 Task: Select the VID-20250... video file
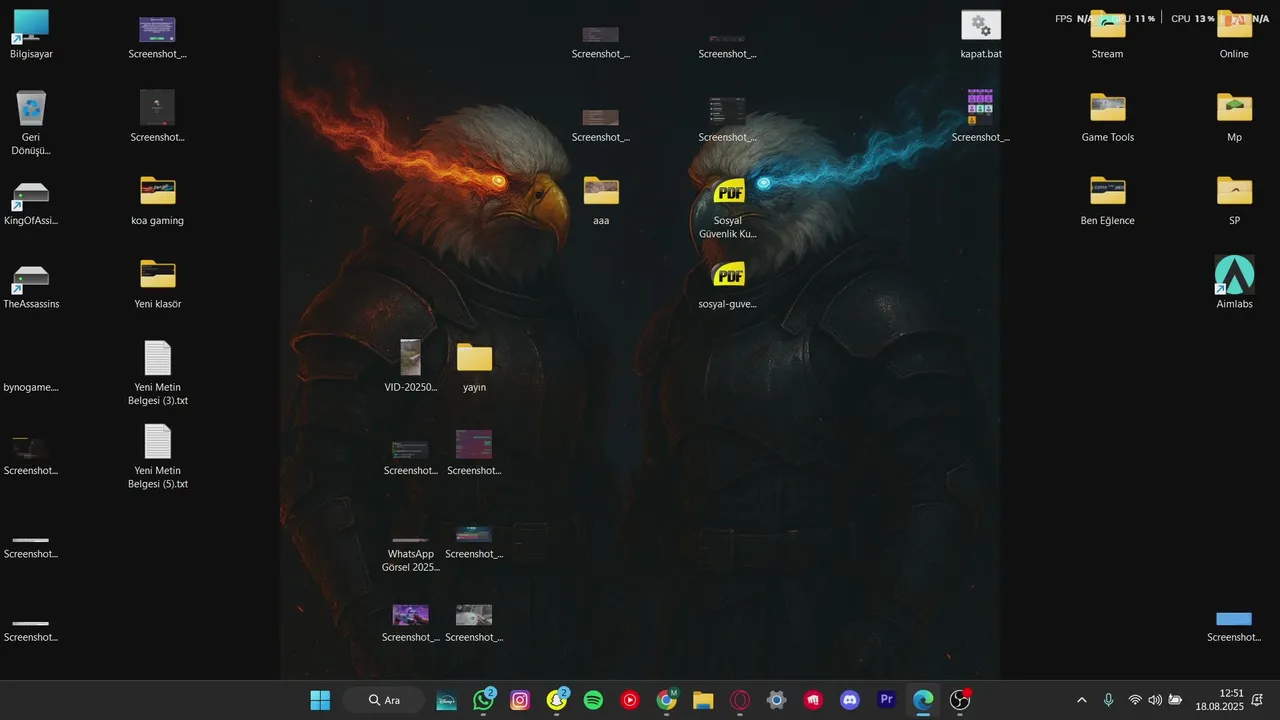pos(411,366)
